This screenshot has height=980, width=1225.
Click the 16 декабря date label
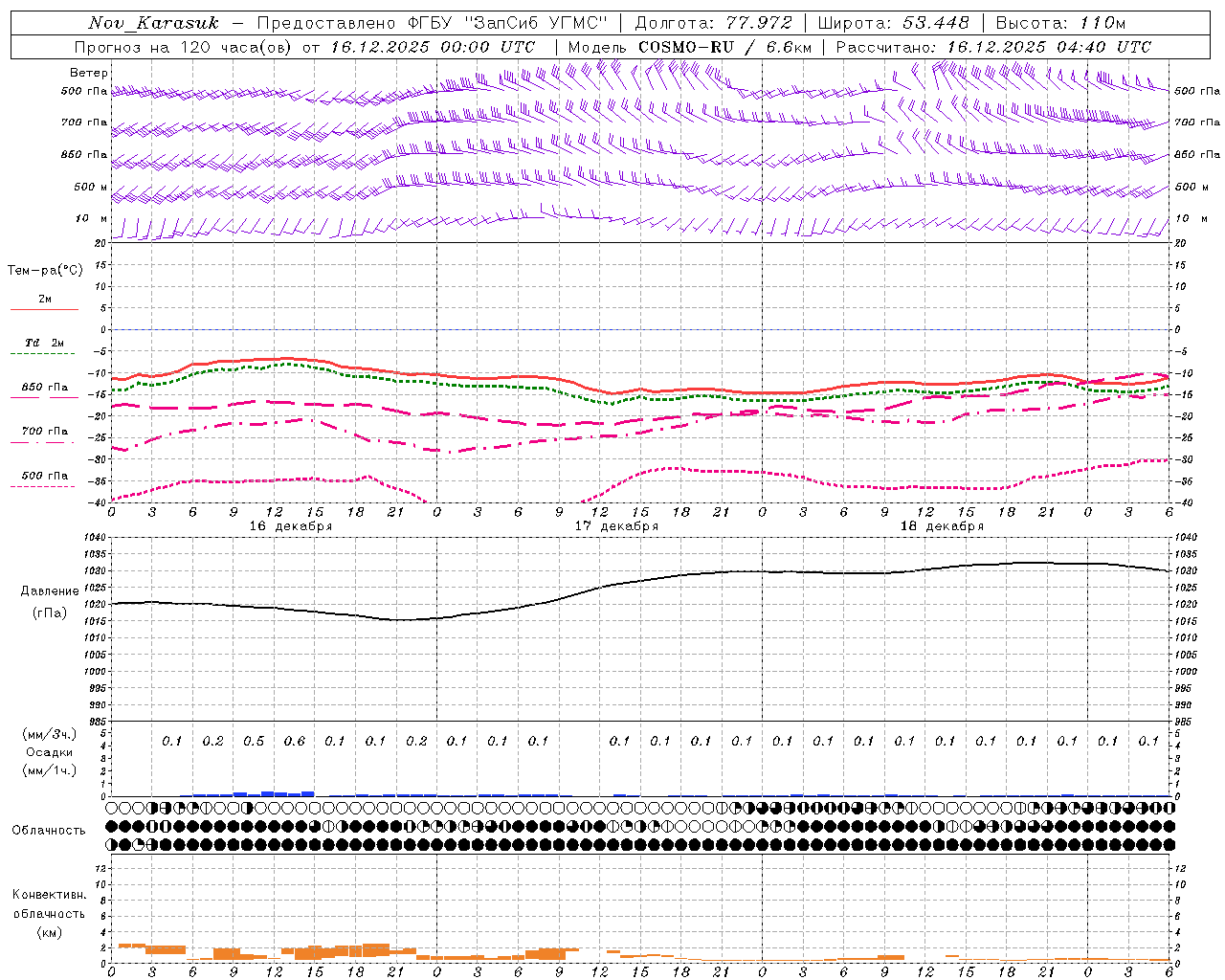pyautogui.click(x=291, y=526)
